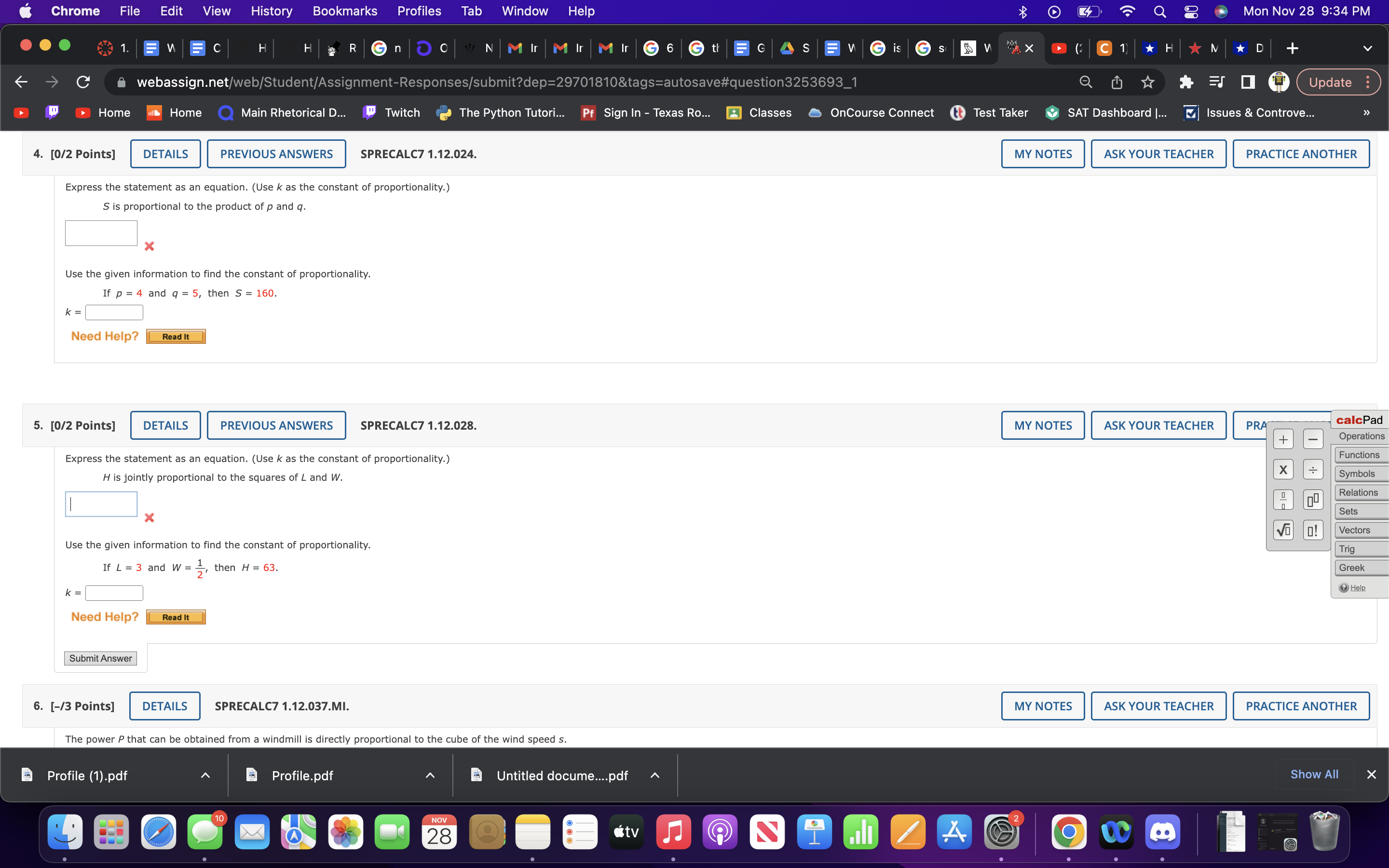Screen dimensions: 1389x868
Task: Open the Greek symbols category on calcPad
Action: [x=1353, y=567]
